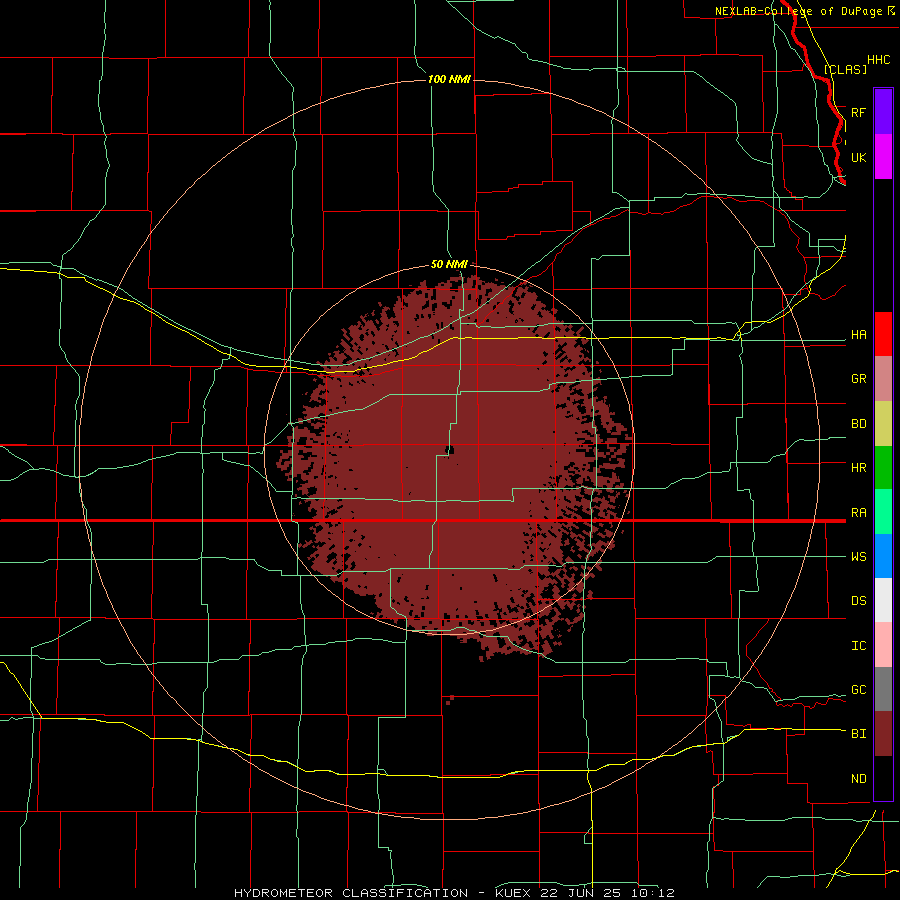900x900 pixels.
Task: Click the 100 NMI range ring label
Action: (x=449, y=79)
